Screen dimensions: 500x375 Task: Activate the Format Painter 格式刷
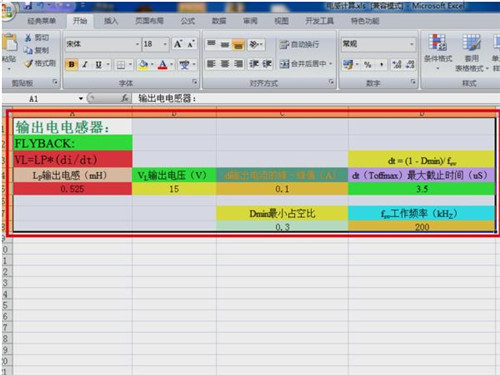point(40,63)
